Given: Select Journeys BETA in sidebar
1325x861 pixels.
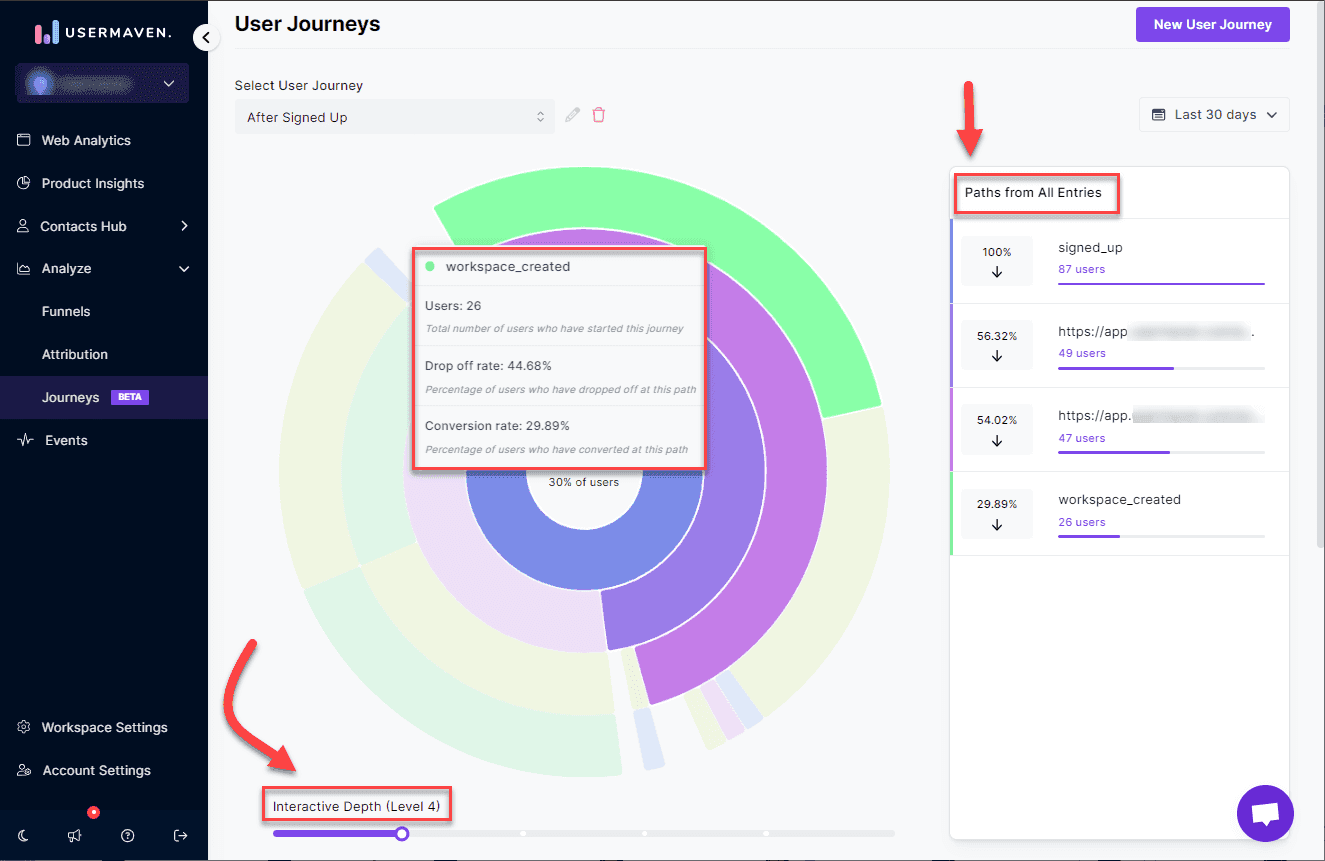Looking at the screenshot, I should (104, 397).
